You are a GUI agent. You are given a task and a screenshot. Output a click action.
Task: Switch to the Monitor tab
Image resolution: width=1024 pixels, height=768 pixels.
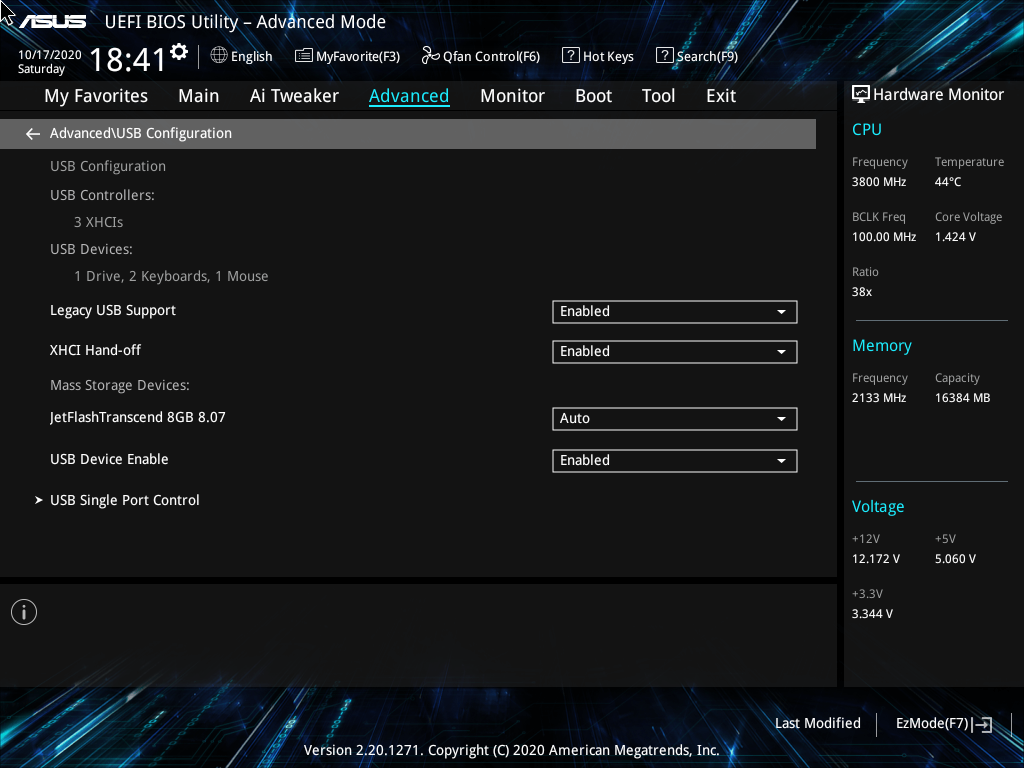click(x=512, y=96)
